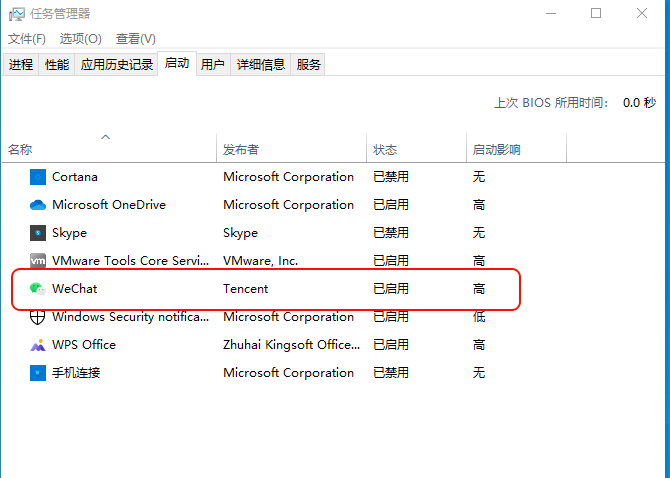This screenshot has height=478, width=670.
Task: Switch to the 详细信息 tab
Action: [261, 65]
